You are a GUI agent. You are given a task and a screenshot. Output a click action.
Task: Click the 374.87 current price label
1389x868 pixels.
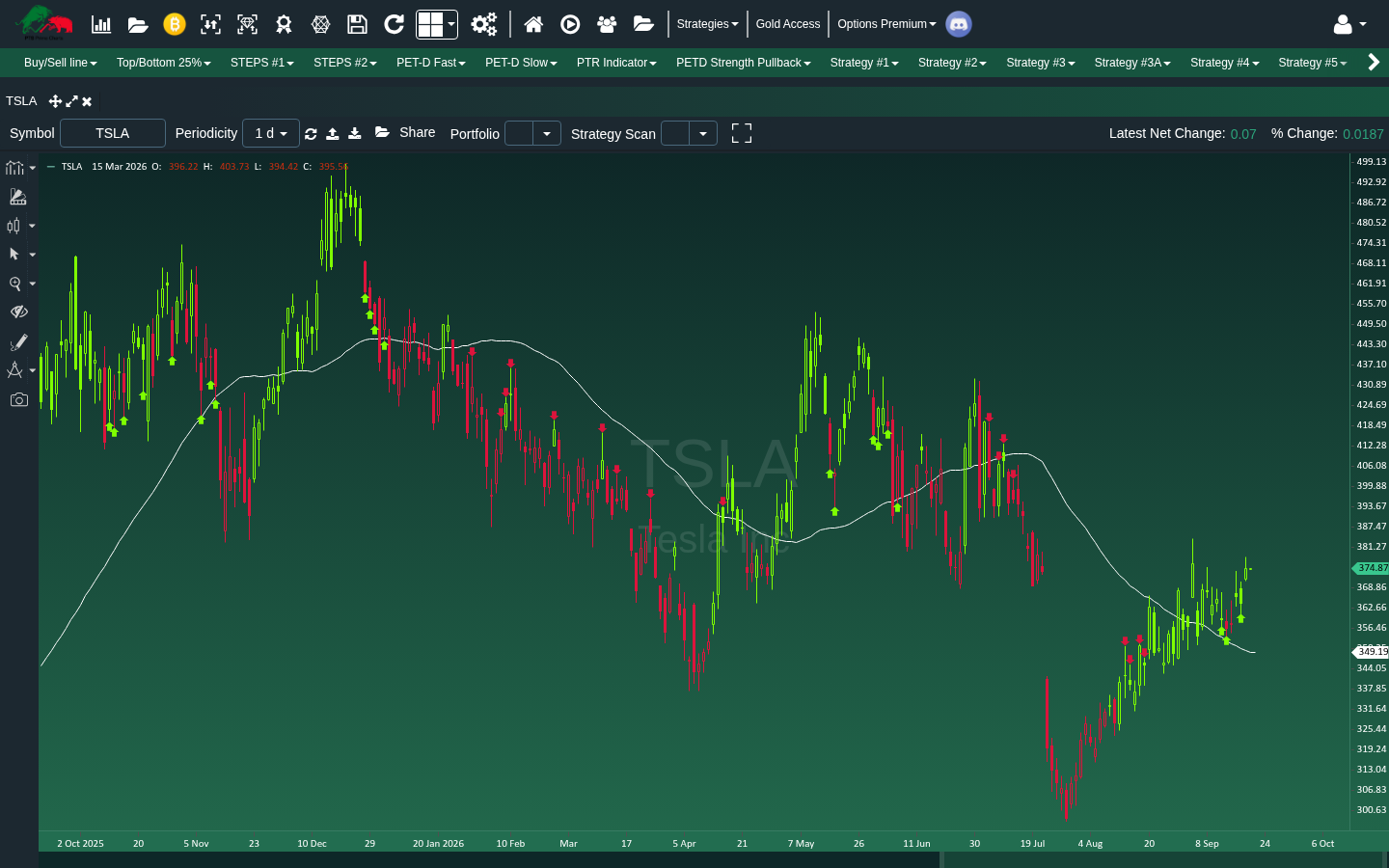1371,568
